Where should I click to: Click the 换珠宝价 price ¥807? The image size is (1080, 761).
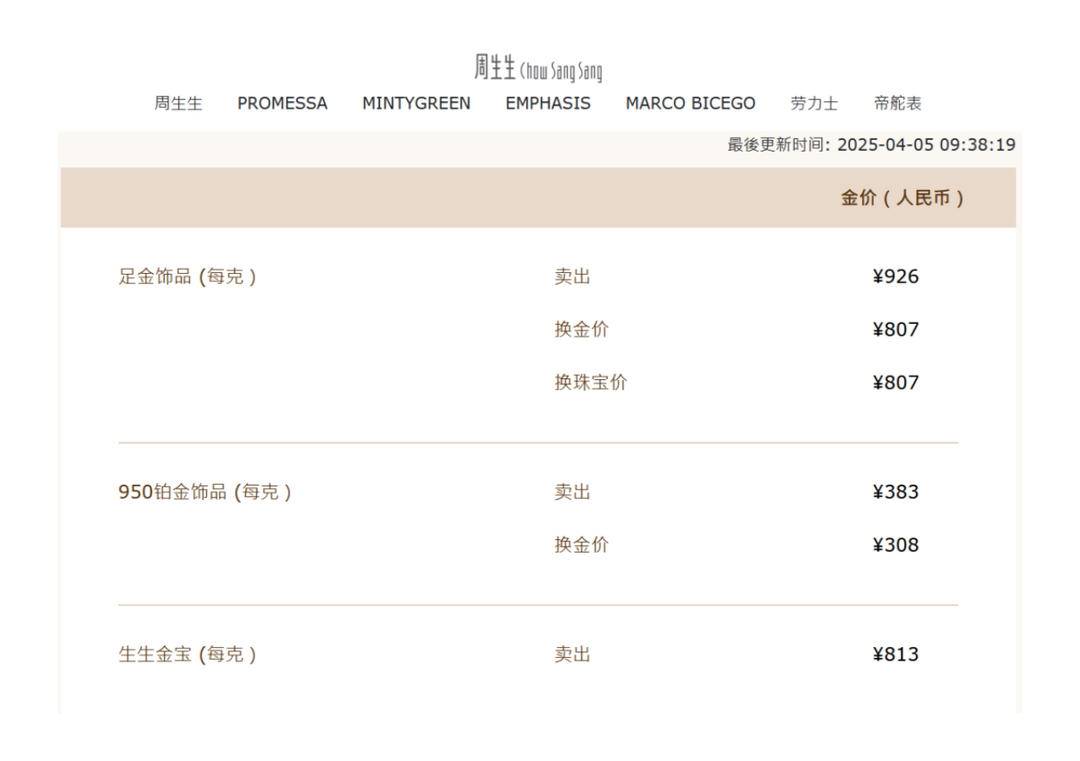(x=895, y=383)
